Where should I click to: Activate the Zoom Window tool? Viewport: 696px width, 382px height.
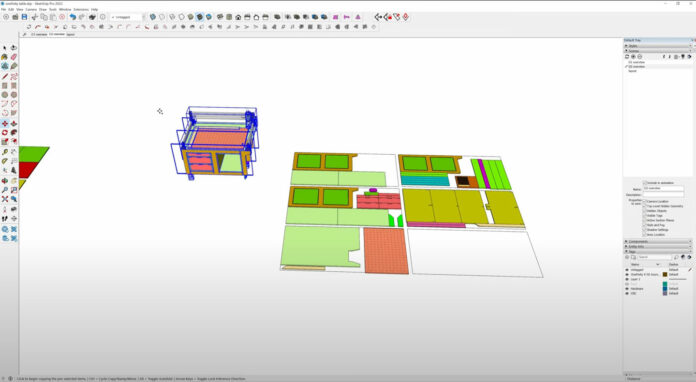pyautogui.click(x=14, y=190)
